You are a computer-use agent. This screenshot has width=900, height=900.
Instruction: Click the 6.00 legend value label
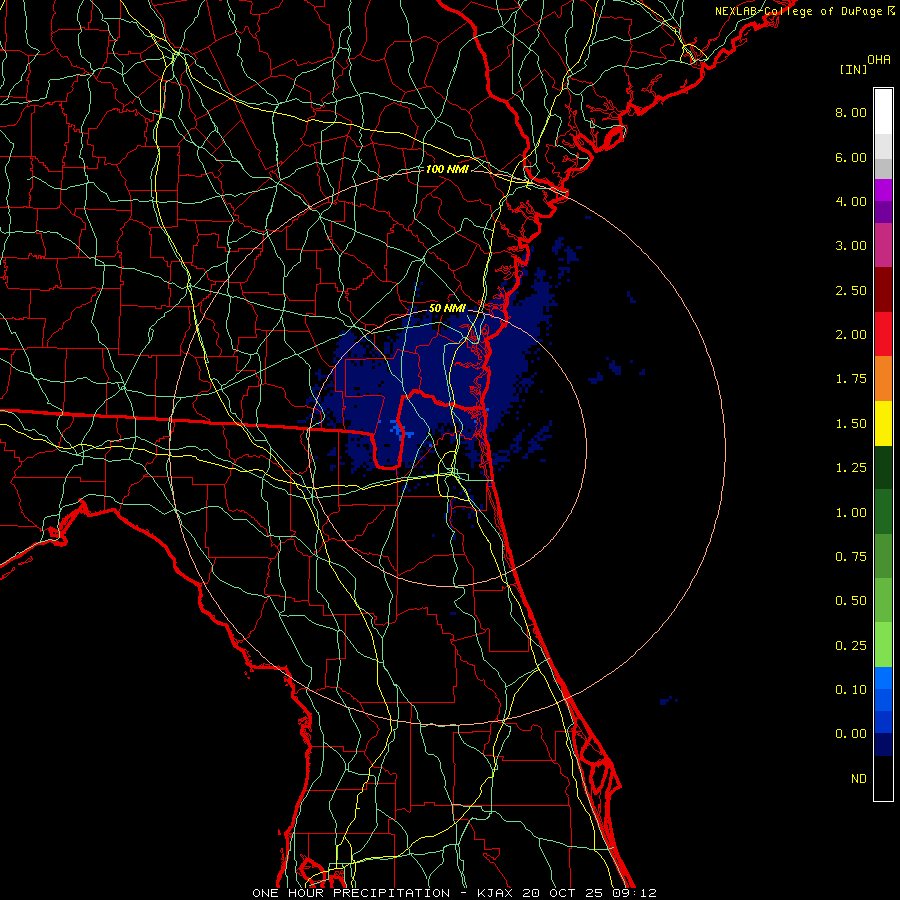(851, 157)
